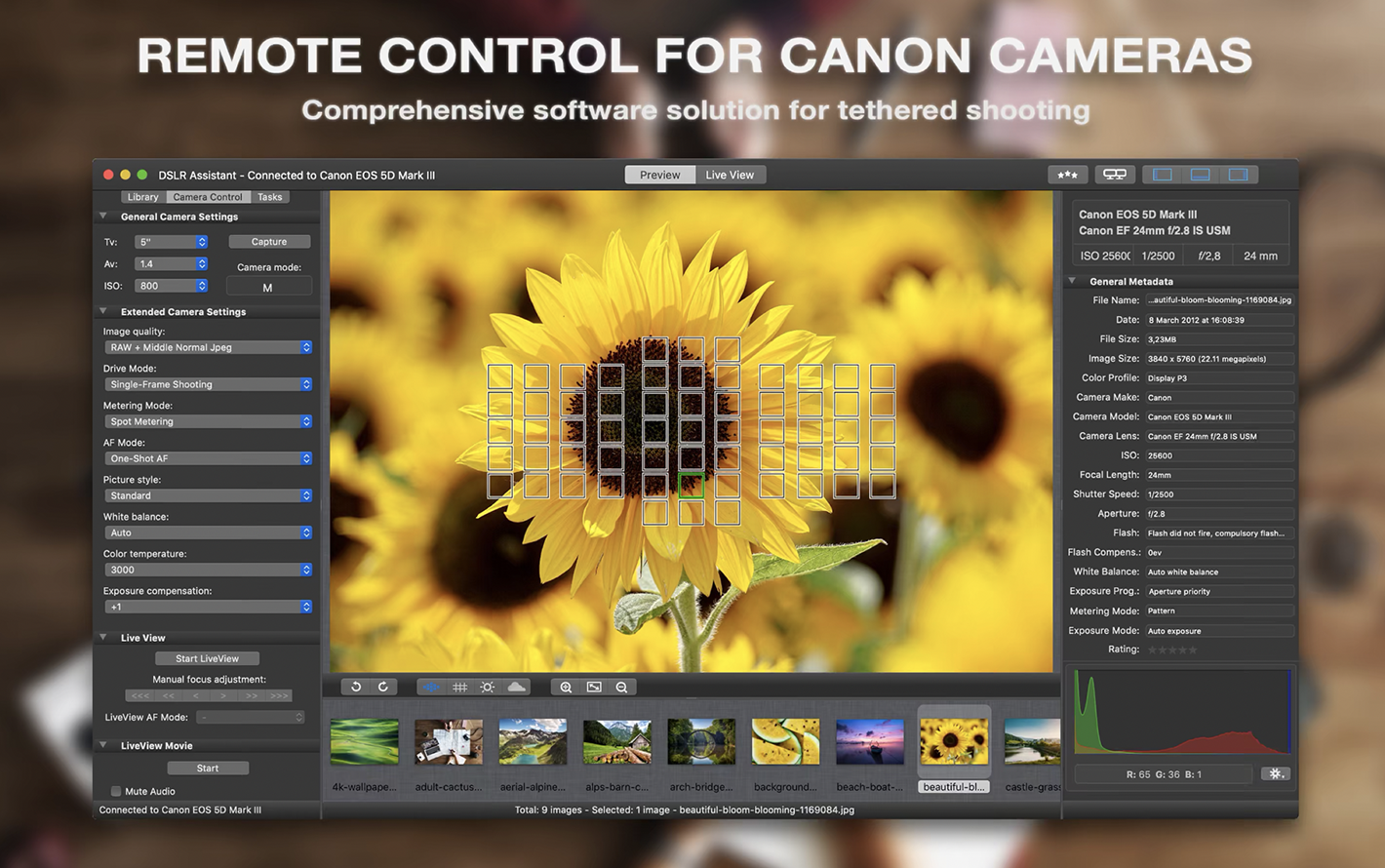The image size is (1385, 868).
Task: Rotate the image counterclockwise
Action: (356, 688)
